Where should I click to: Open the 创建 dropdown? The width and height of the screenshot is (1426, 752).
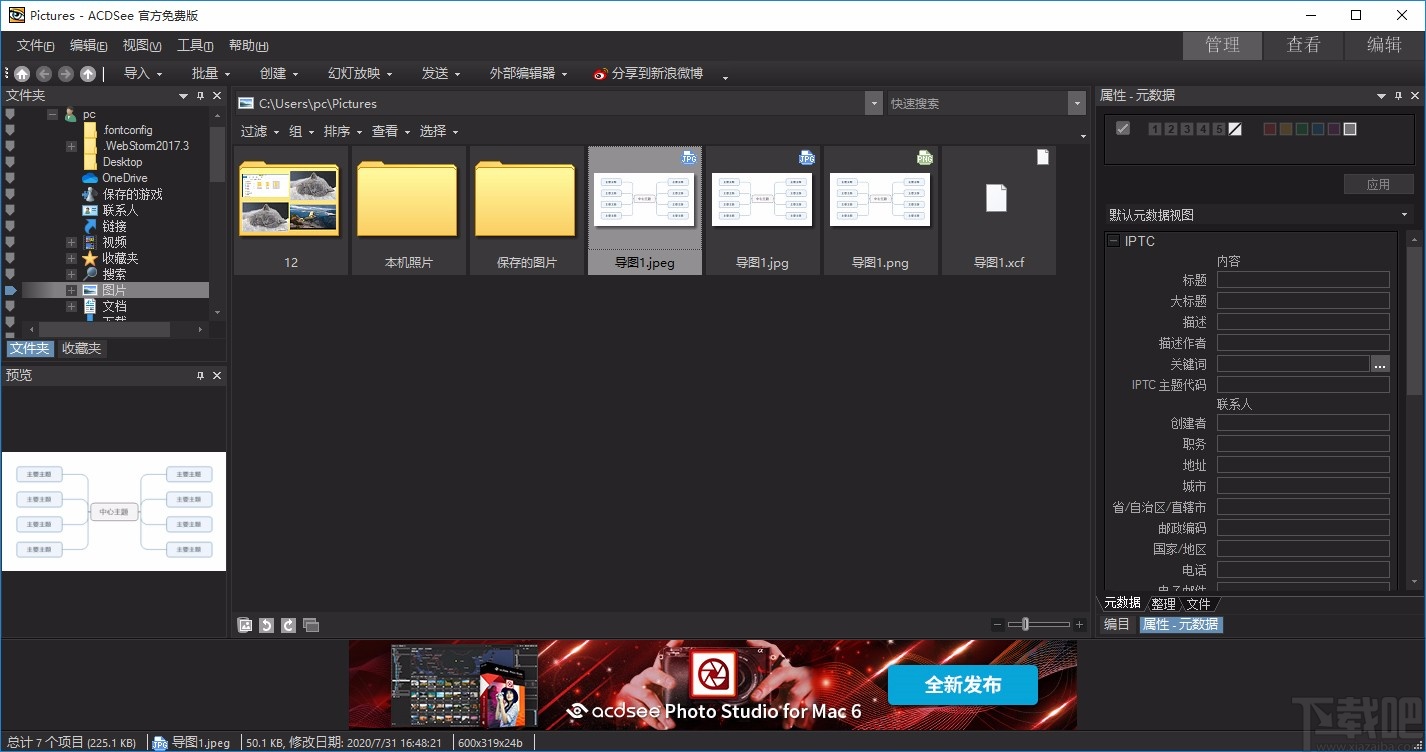279,74
